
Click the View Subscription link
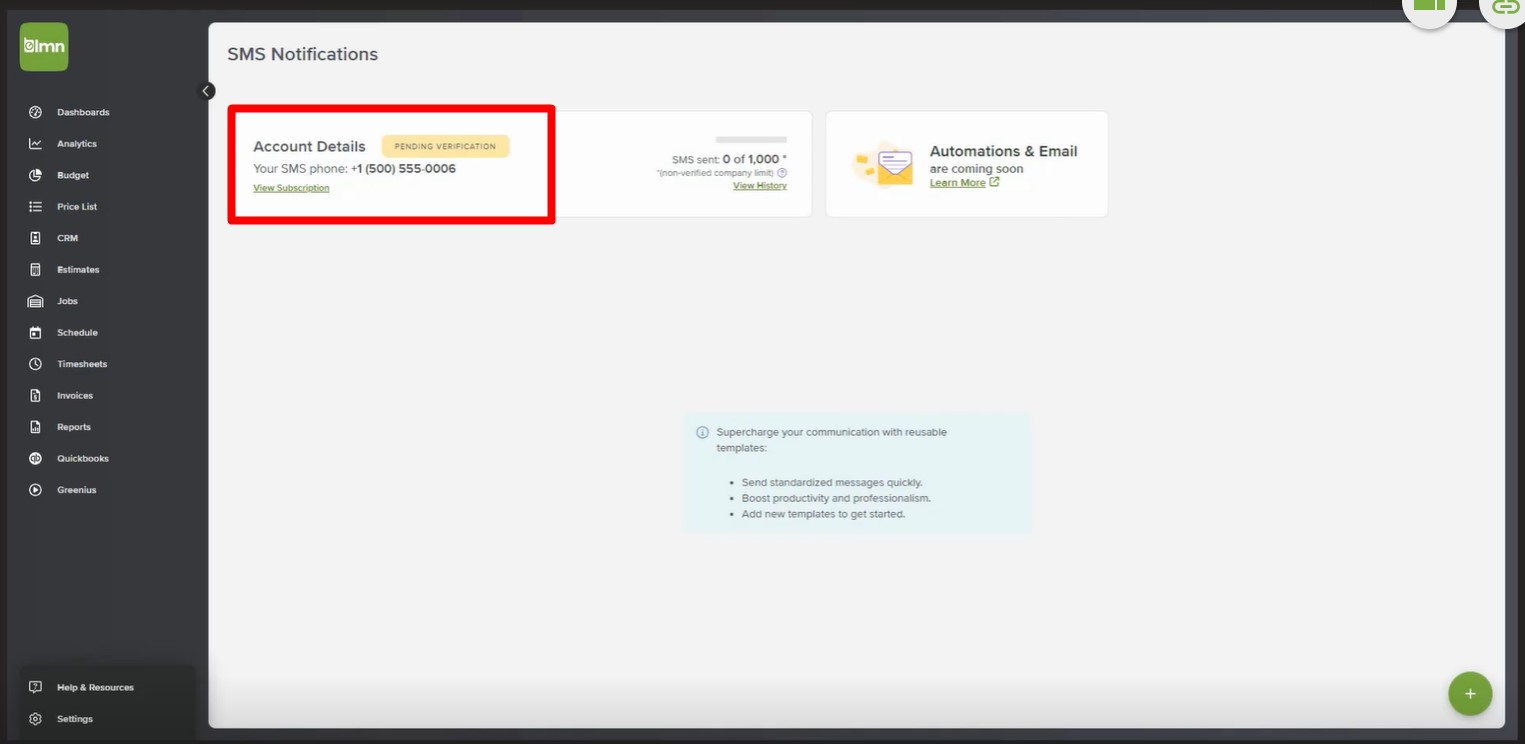point(291,188)
